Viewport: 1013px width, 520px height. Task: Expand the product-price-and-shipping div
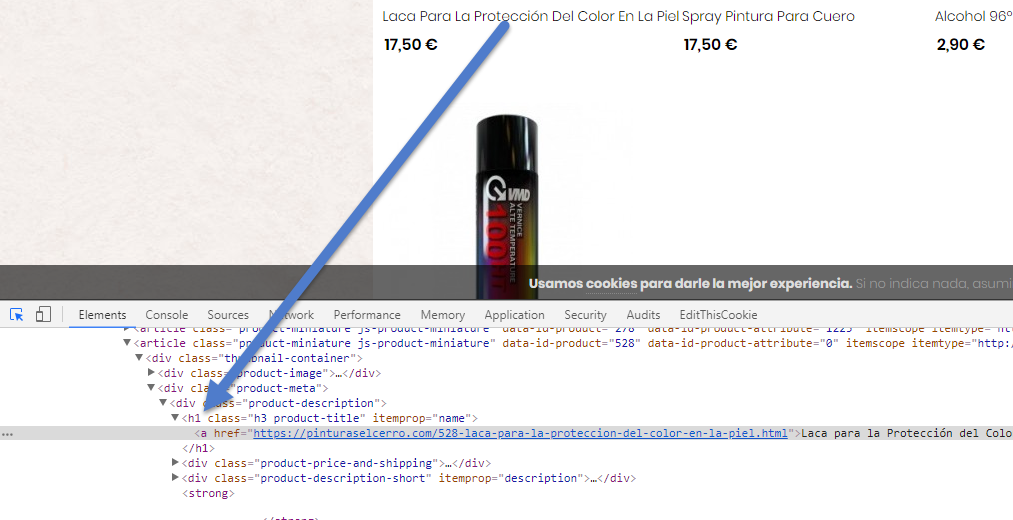click(x=175, y=463)
